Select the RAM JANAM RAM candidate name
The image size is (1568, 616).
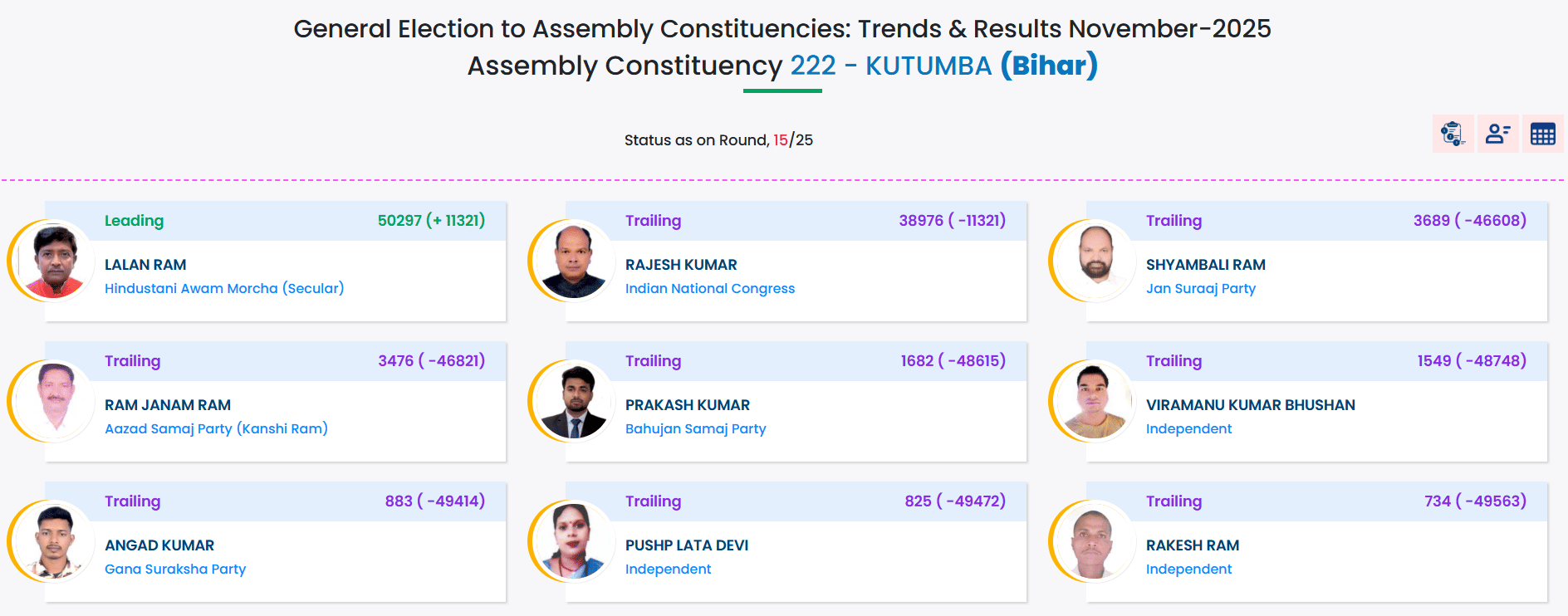168,405
